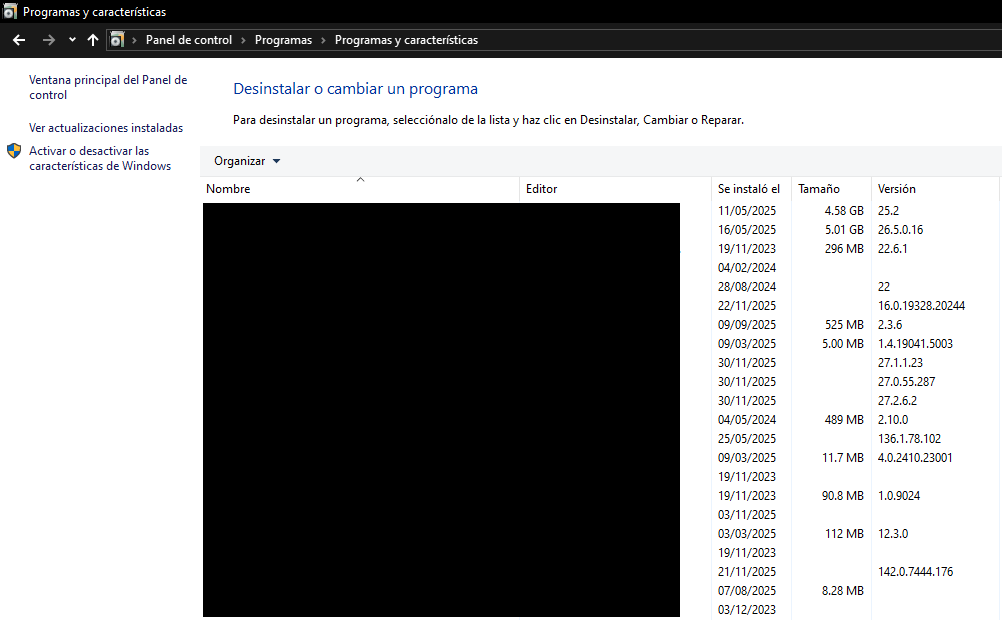1002x620 pixels.
Task: Open the Organizar dropdown menu
Action: tap(247, 161)
